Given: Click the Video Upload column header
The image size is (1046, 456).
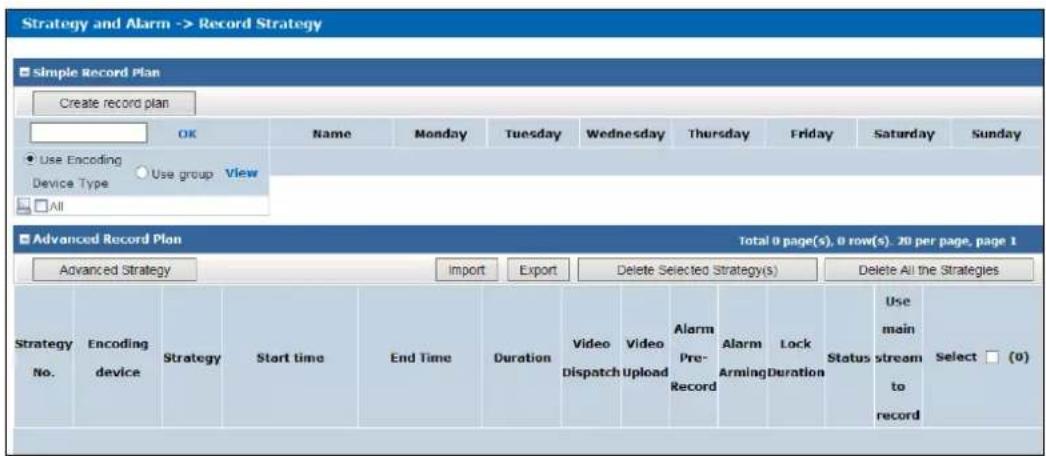Looking at the screenshot, I should tap(645, 358).
